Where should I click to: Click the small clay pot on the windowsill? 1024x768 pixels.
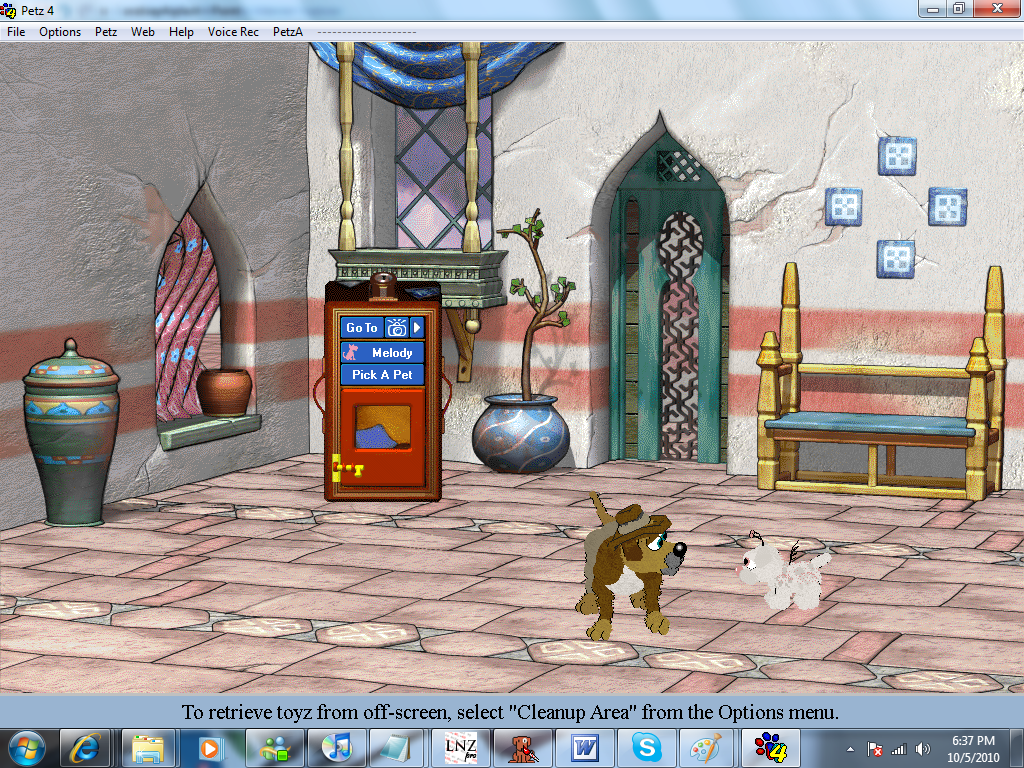click(x=224, y=392)
